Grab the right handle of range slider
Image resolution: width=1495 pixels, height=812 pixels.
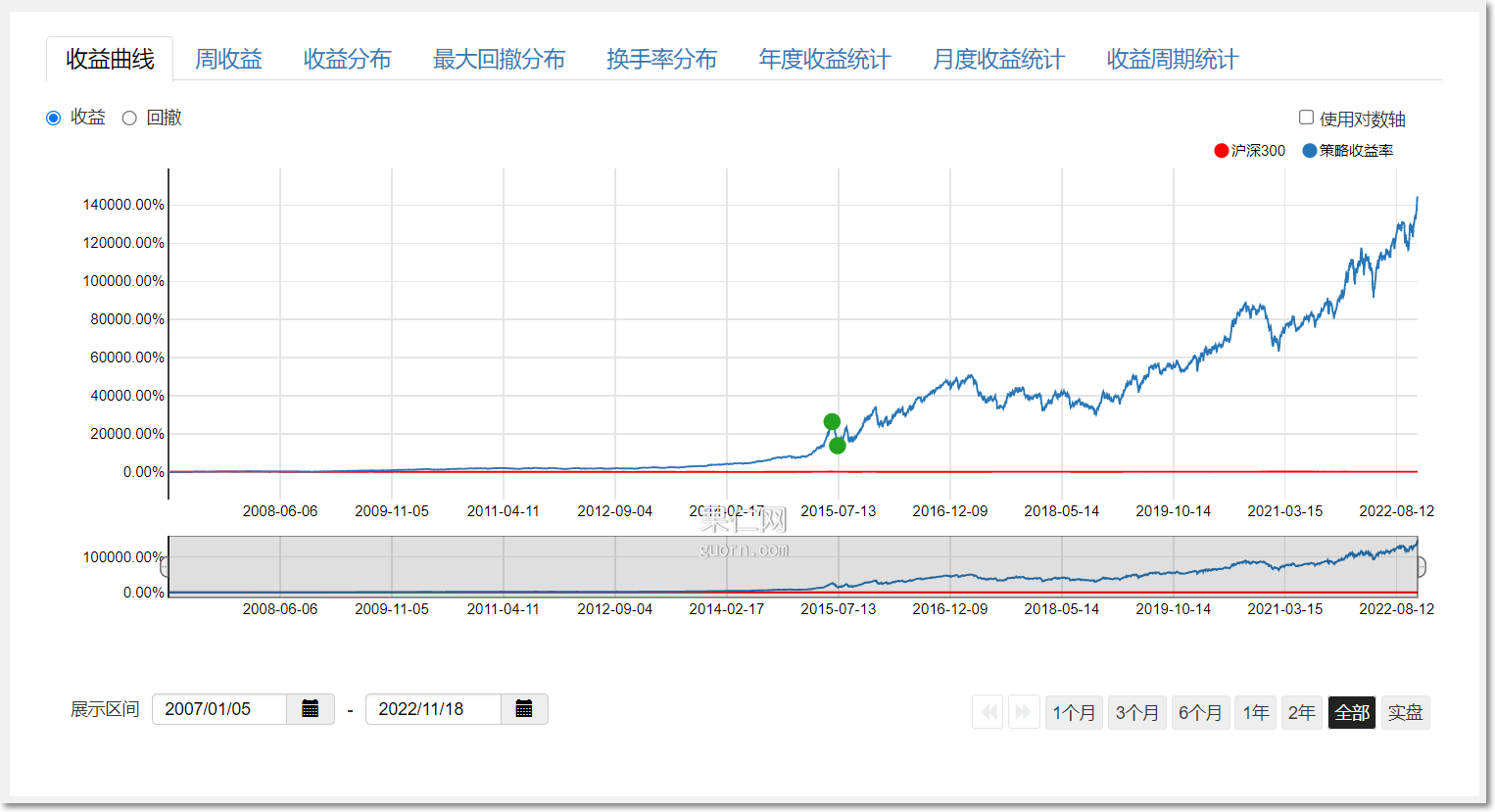click(x=1421, y=566)
